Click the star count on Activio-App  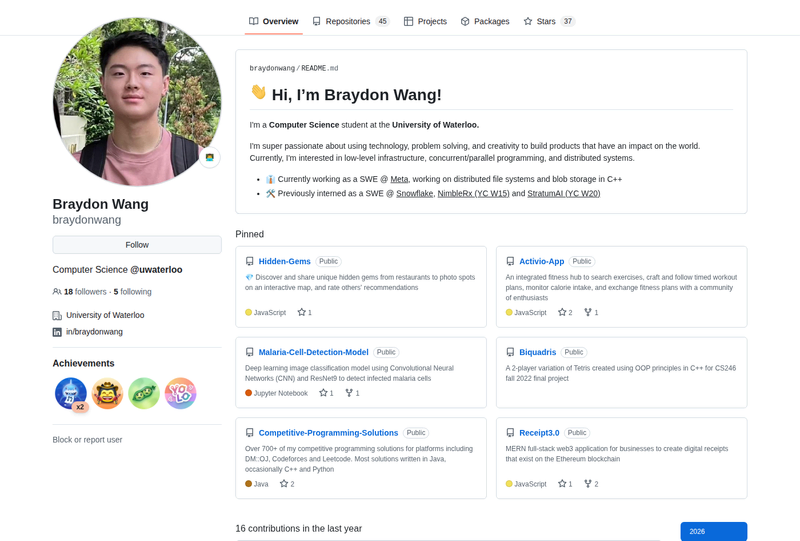pos(565,312)
